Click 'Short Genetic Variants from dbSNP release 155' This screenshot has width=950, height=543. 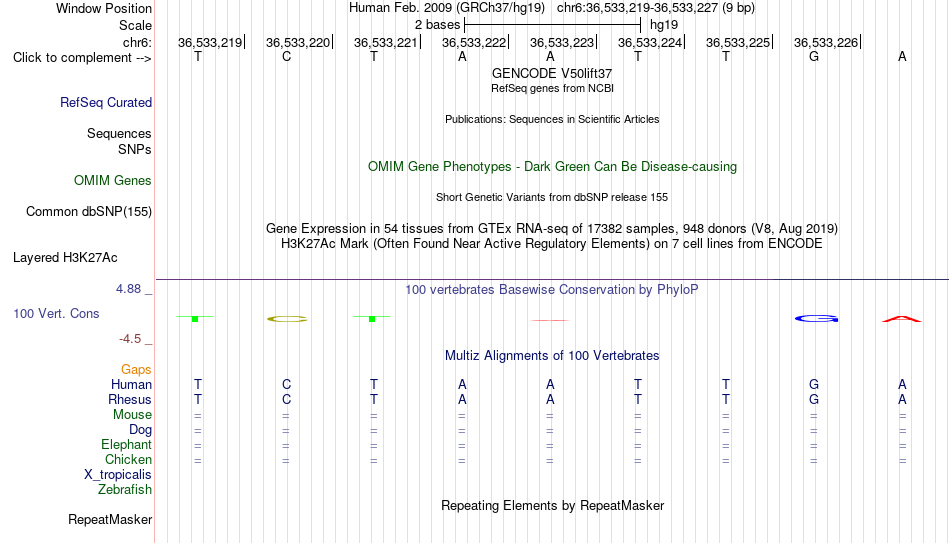[552, 198]
